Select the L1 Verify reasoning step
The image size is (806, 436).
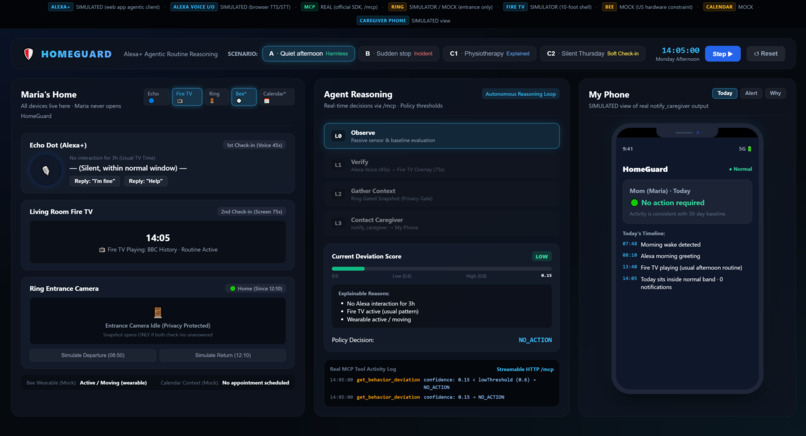[x=442, y=165]
